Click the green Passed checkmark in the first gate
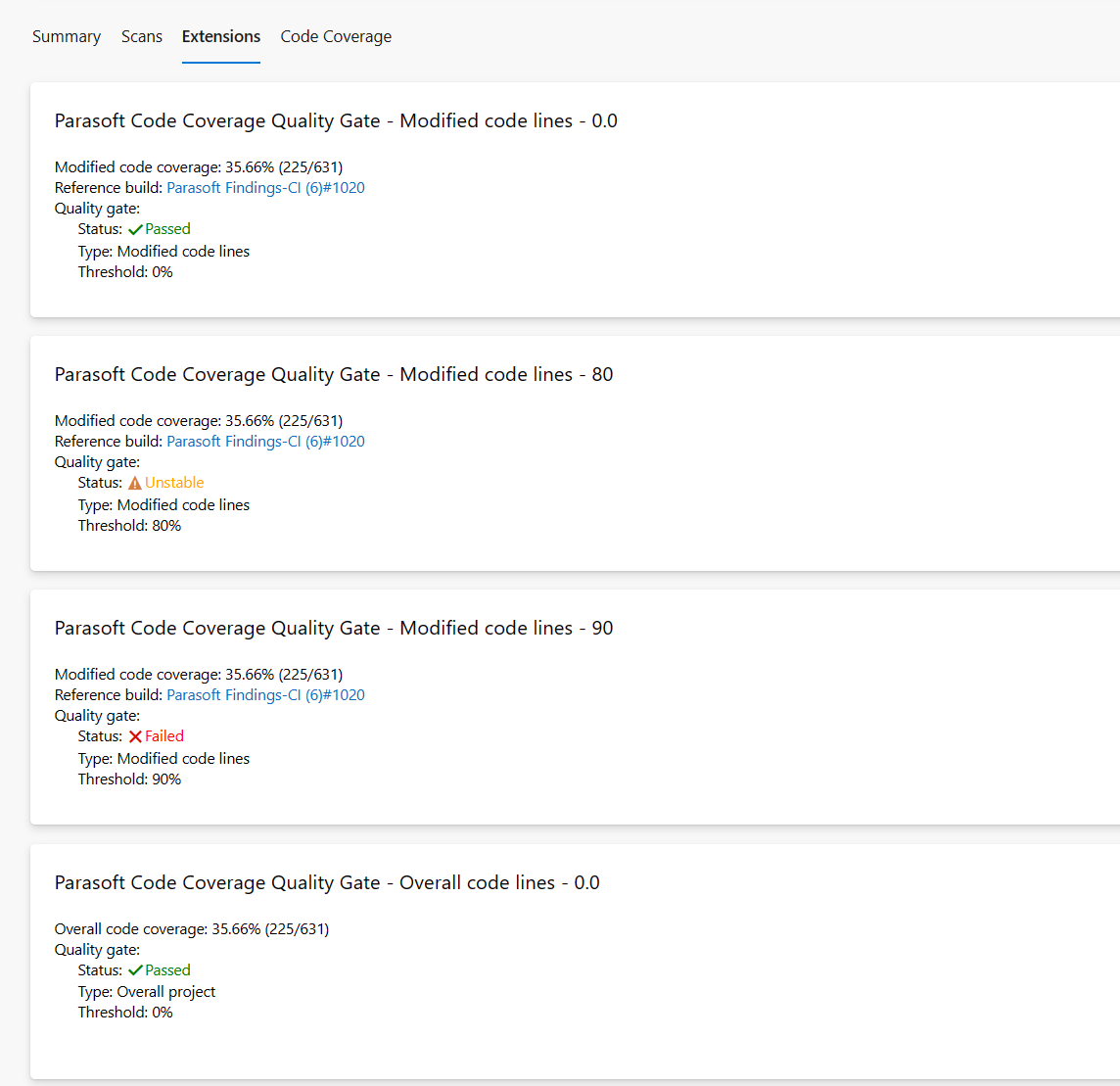 pyautogui.click(x=135, y=229)
